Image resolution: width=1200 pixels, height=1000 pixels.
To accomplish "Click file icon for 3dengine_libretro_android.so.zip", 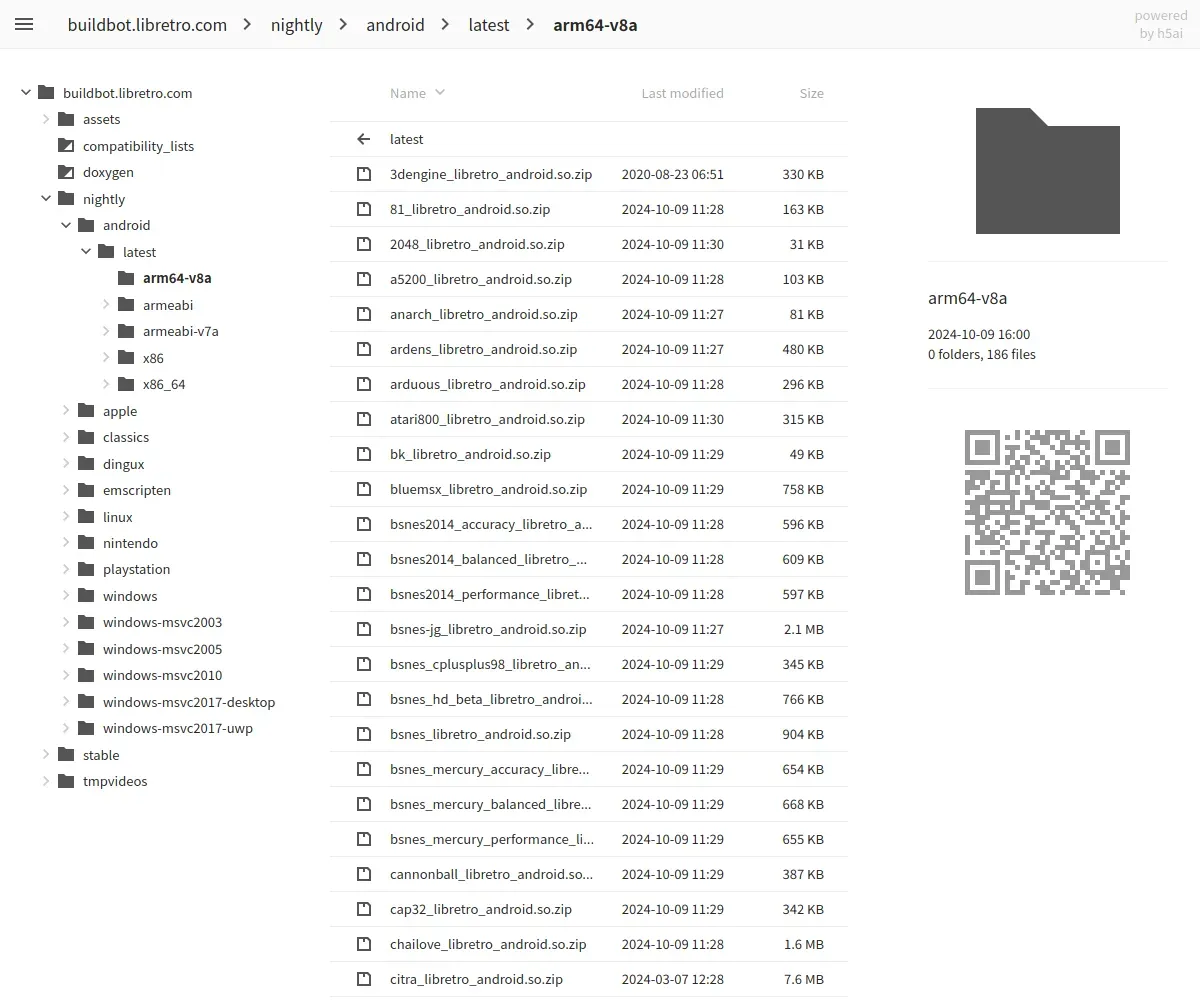I will (x=364, y=174).
